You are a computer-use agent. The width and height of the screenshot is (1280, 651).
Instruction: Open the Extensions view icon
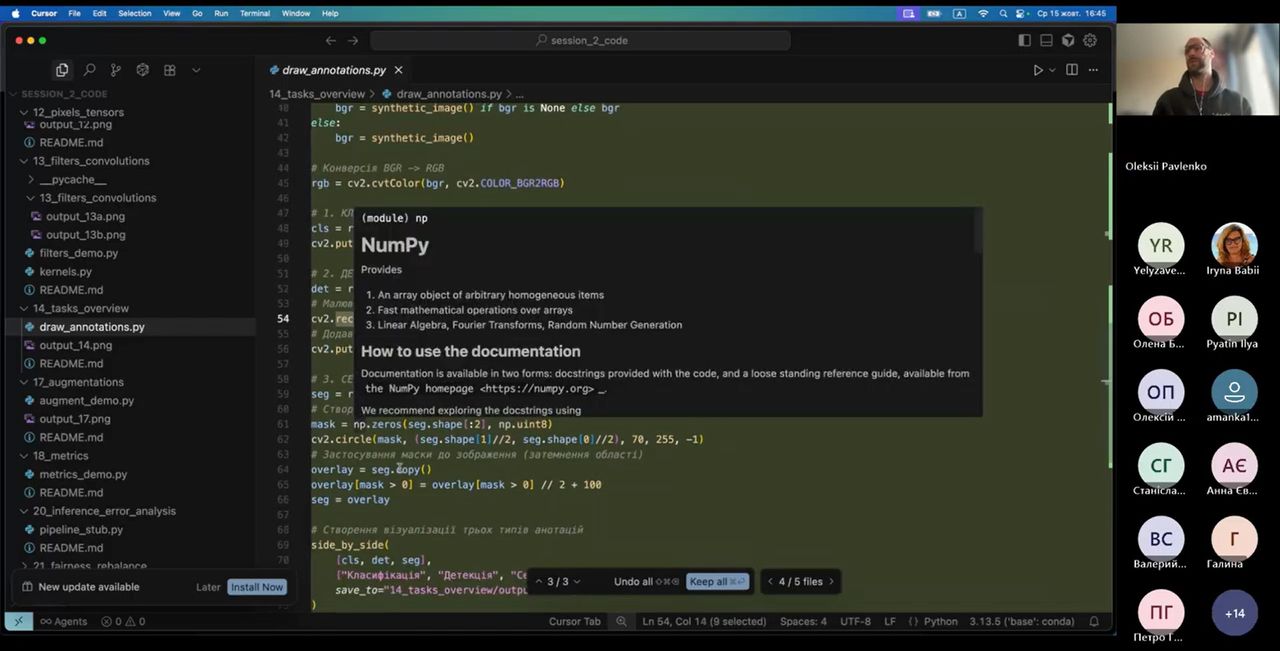(x=169, y=70)
